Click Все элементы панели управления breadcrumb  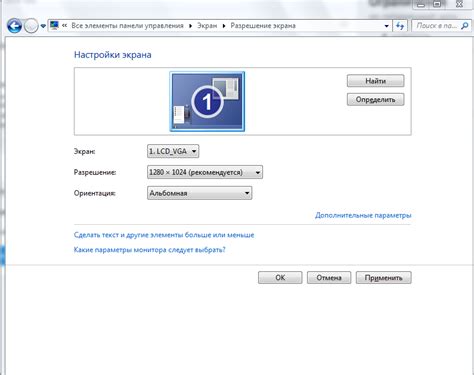tap(127, 26)
